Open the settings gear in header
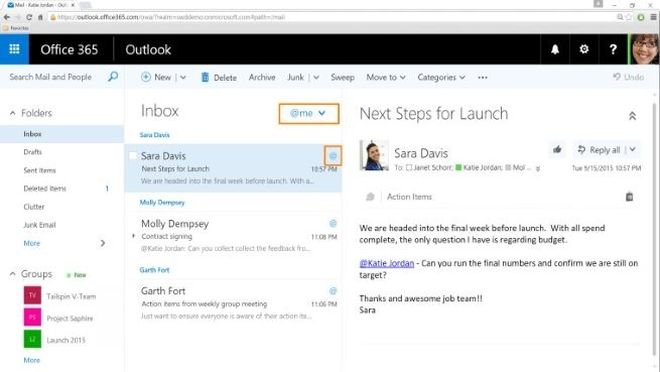 [584, 49]
